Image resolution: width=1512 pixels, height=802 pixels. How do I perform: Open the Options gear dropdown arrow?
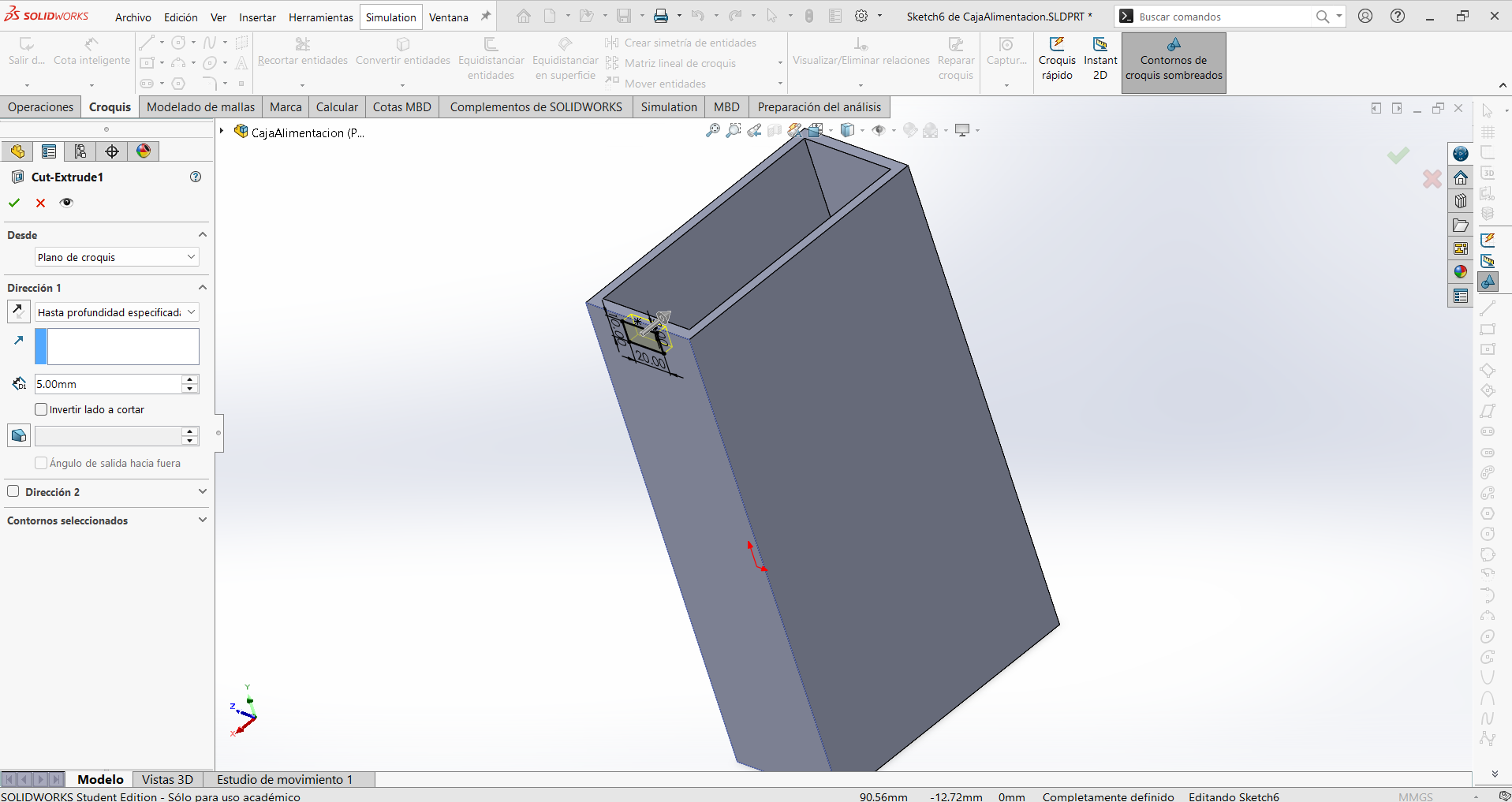pos(879,16)
